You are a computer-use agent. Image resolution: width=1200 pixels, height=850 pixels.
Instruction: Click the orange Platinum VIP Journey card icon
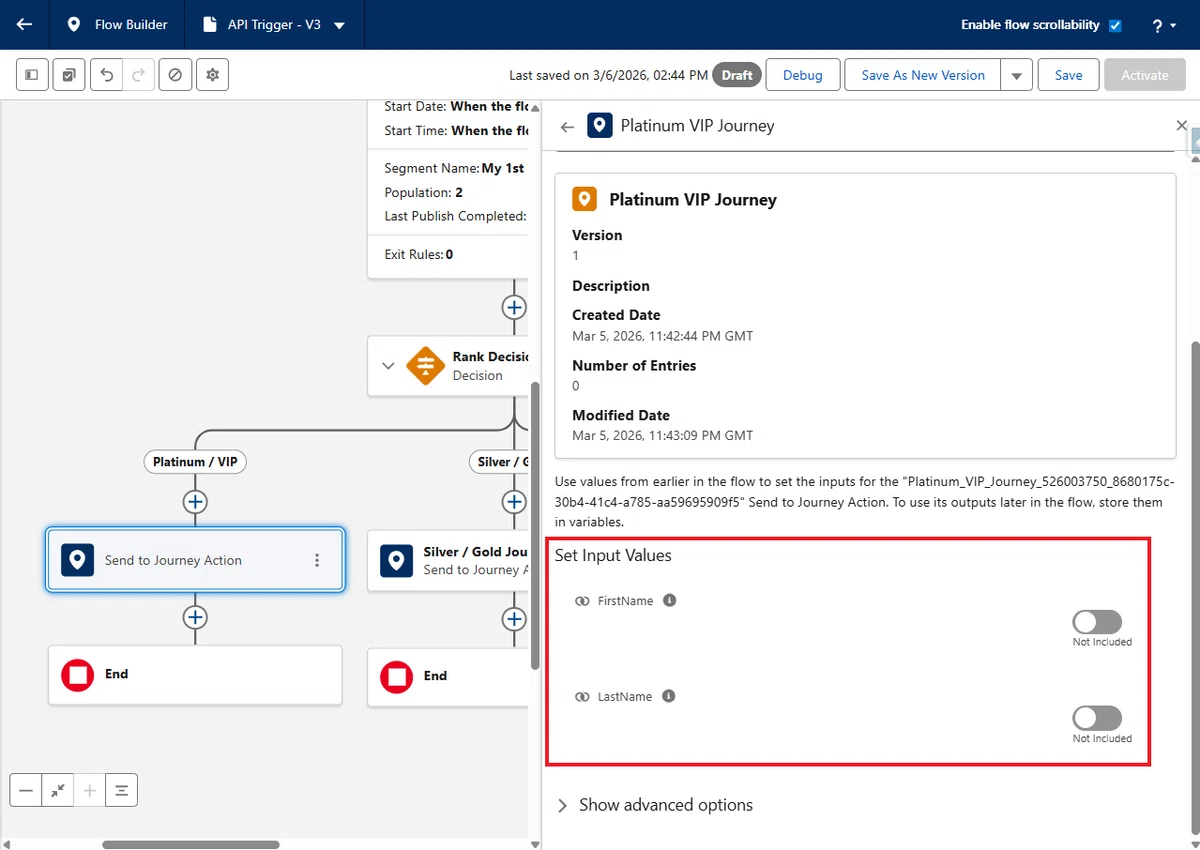[x=584, y=199]
